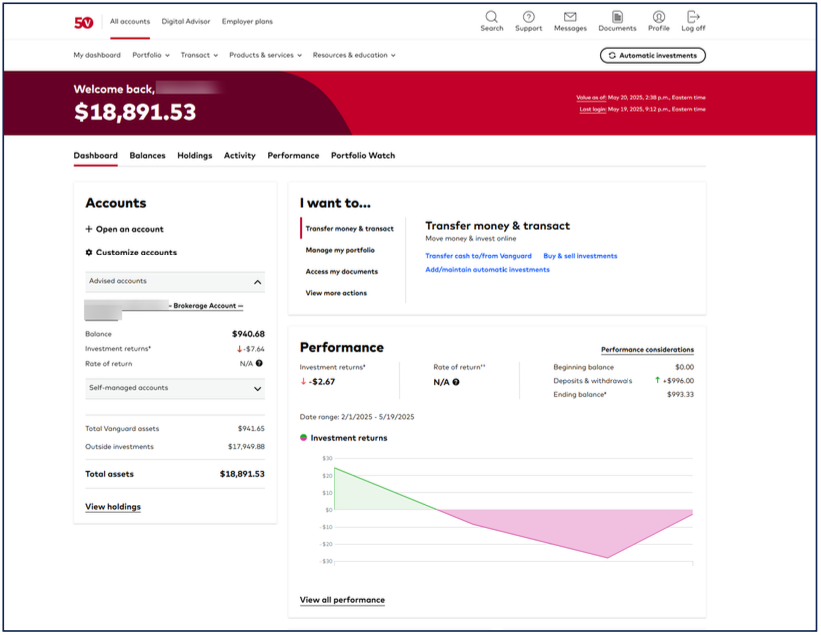Click View all performance link
821x635 pixels.
[x=342, y=600]
